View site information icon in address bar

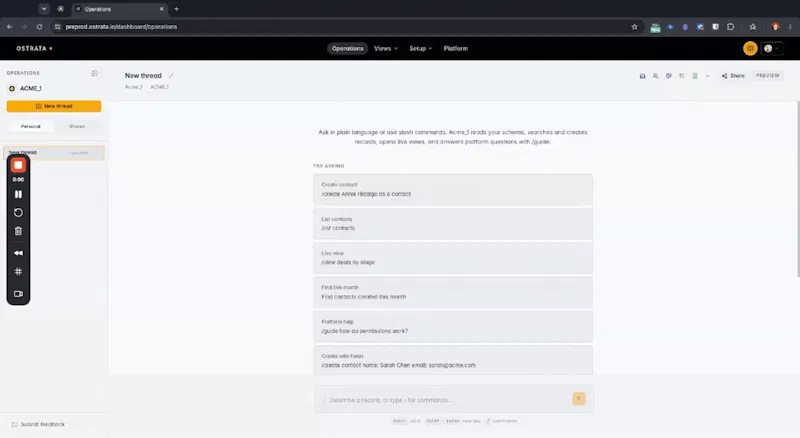tap(57, 27)
